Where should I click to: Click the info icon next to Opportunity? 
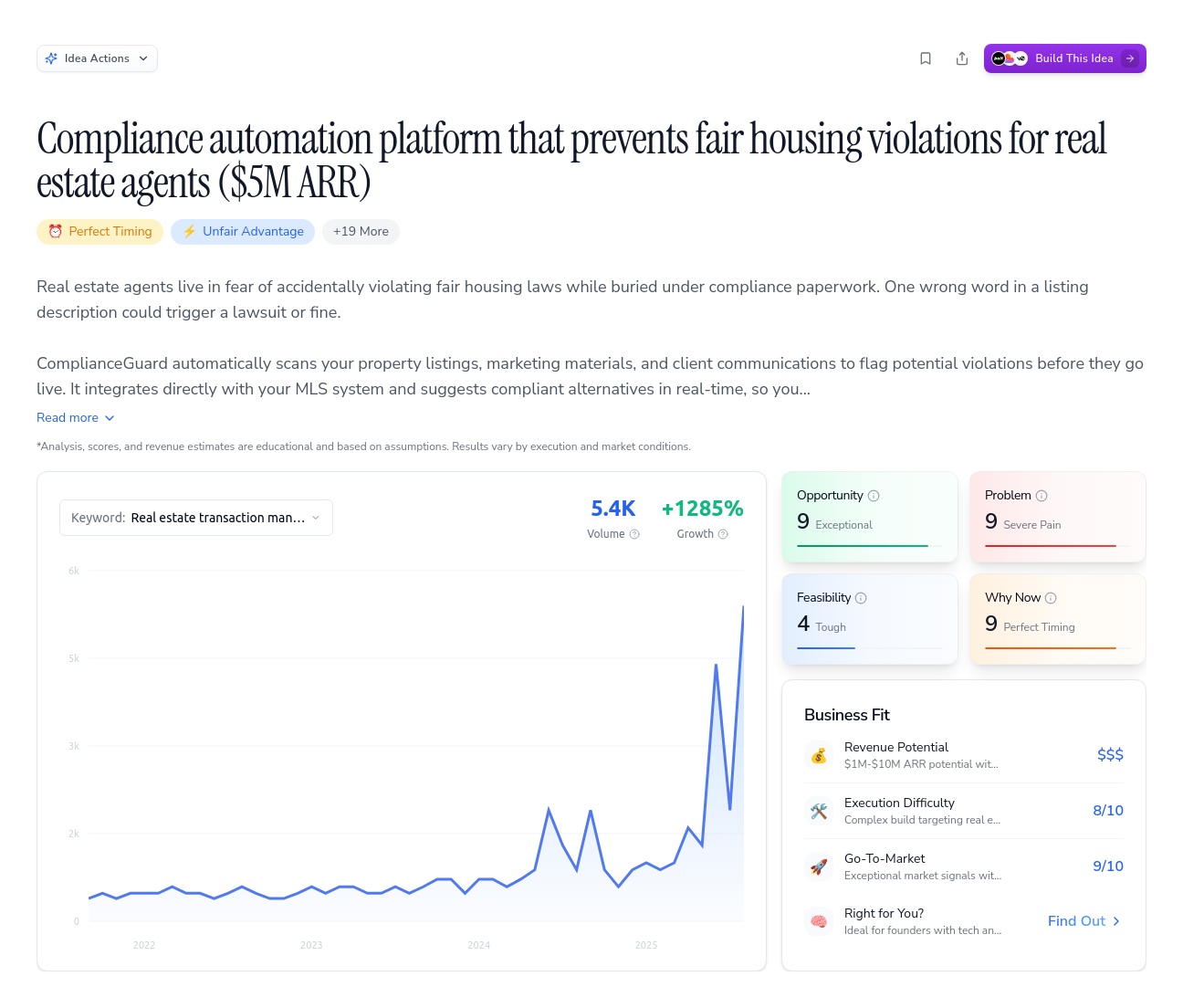click(874, 495)
